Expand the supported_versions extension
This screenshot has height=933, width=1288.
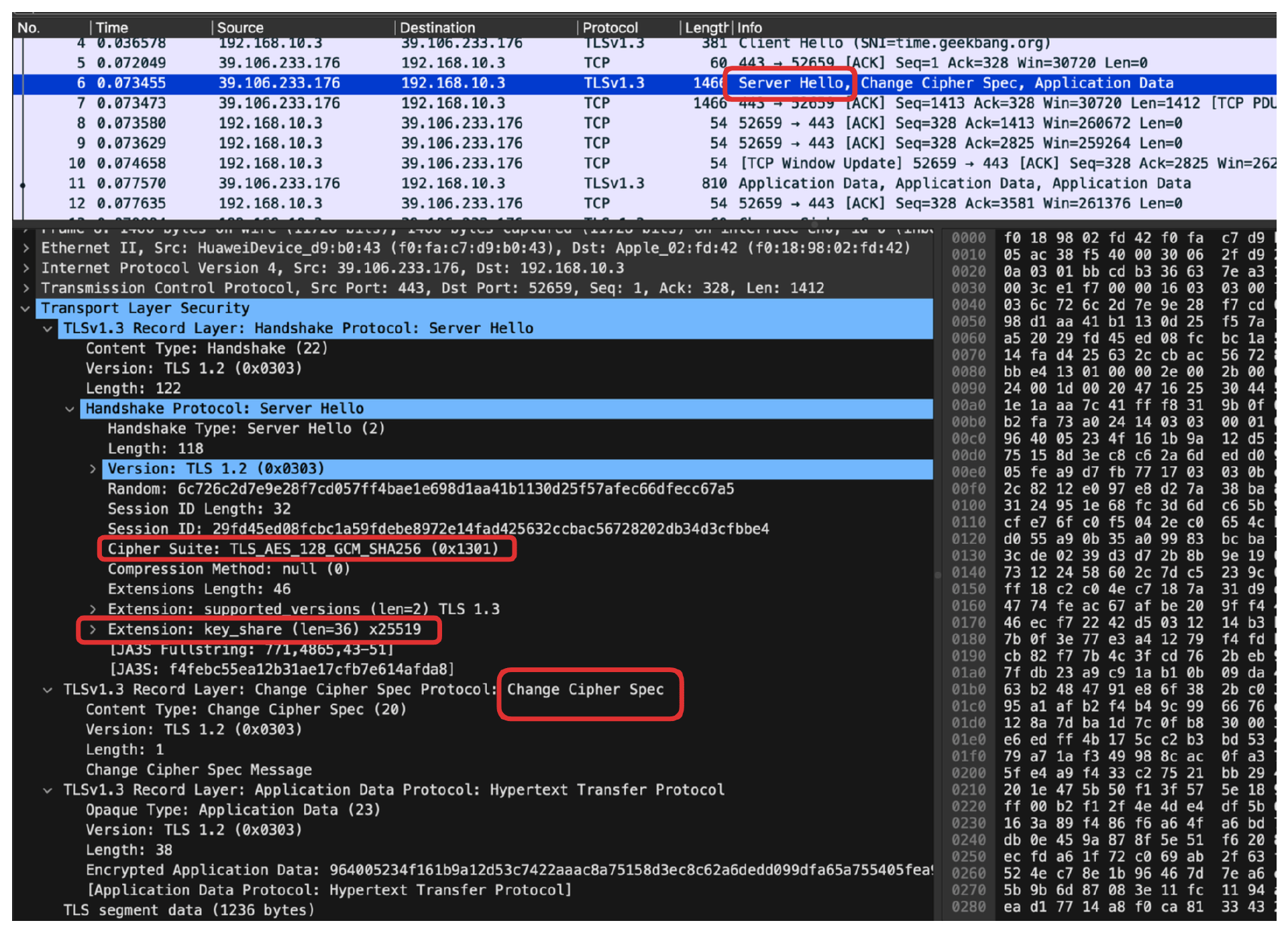[x=93, y=610]
